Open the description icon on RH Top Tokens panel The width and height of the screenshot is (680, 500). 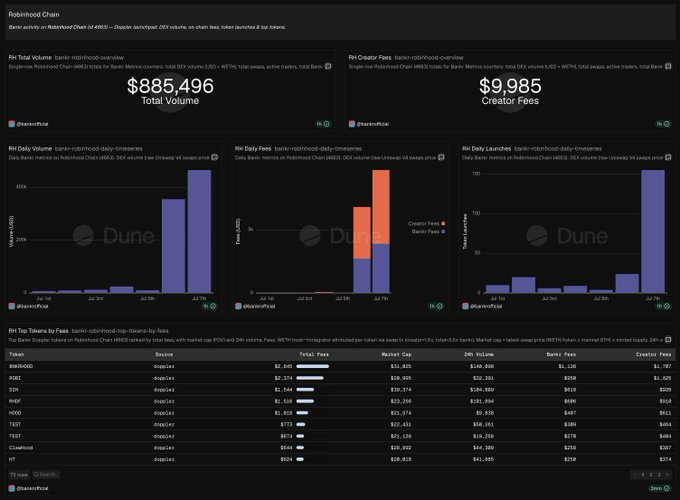tap(668, 340)
